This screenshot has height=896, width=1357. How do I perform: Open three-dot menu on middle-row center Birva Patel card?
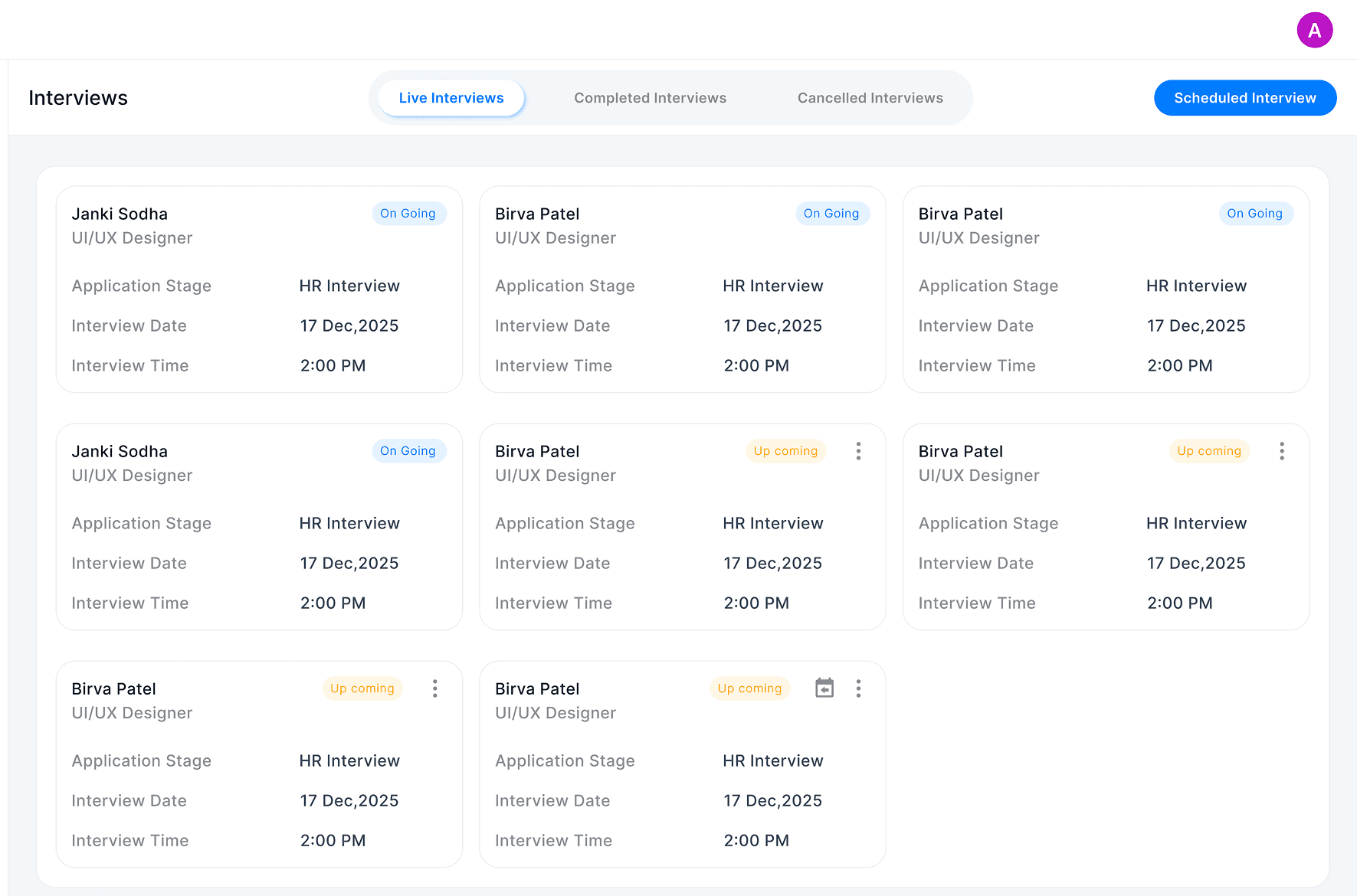858,451
